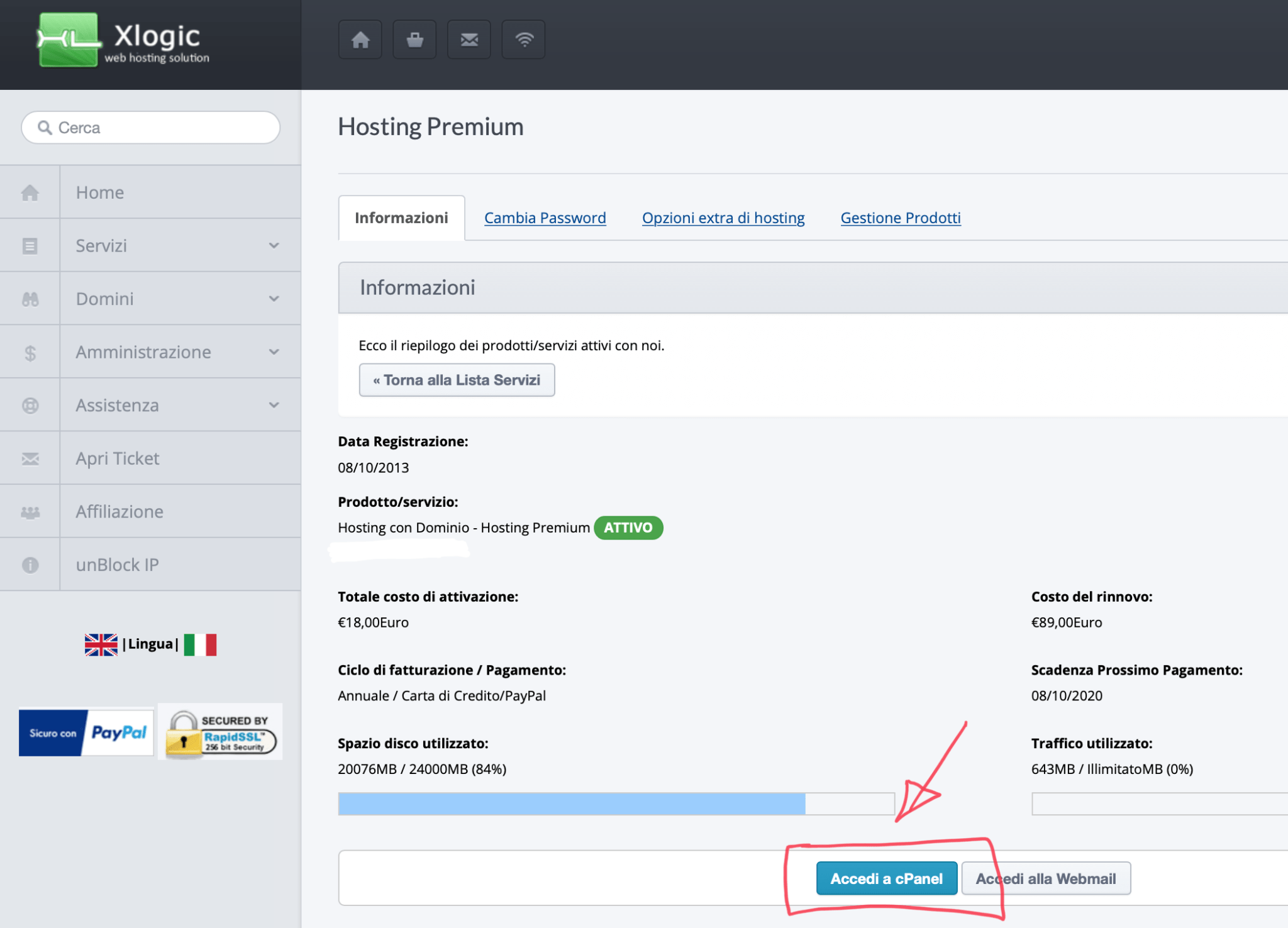Select the unBlock IP info icon
The width and height of the screenshot is (1288, 928).
click(30, 564)
